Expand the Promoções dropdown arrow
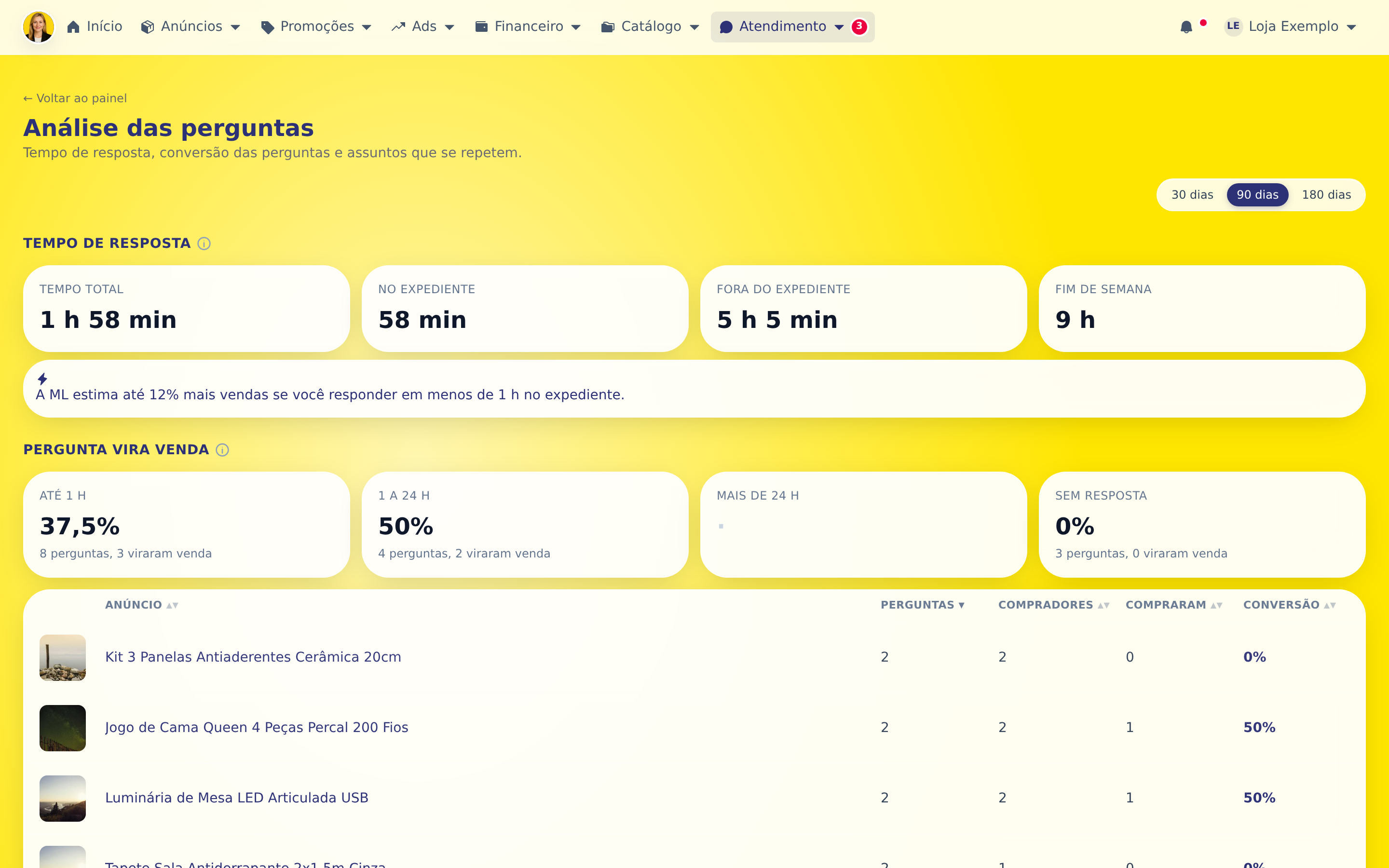The image size is (1389, 868). point(367,27)
